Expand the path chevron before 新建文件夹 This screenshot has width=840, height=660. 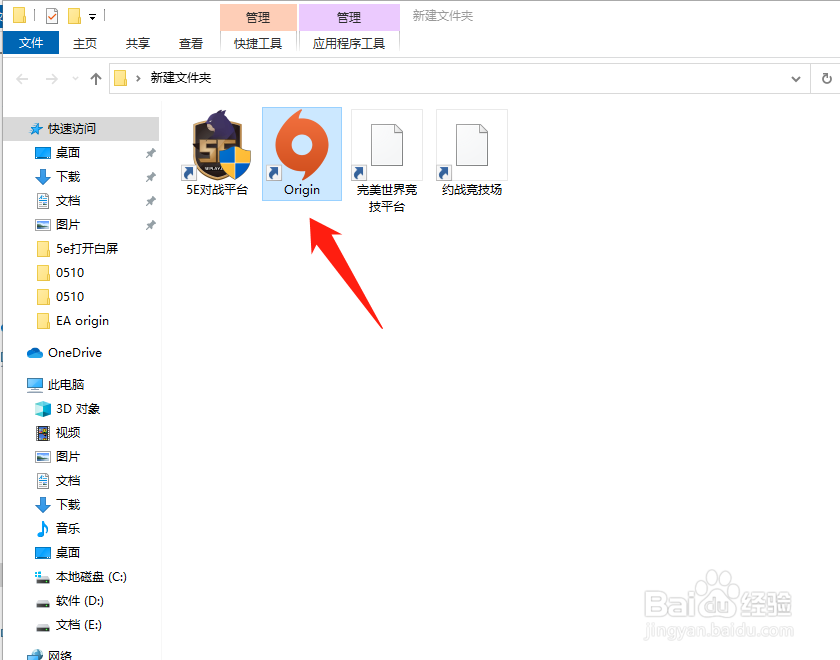click(x=138, y=79)
